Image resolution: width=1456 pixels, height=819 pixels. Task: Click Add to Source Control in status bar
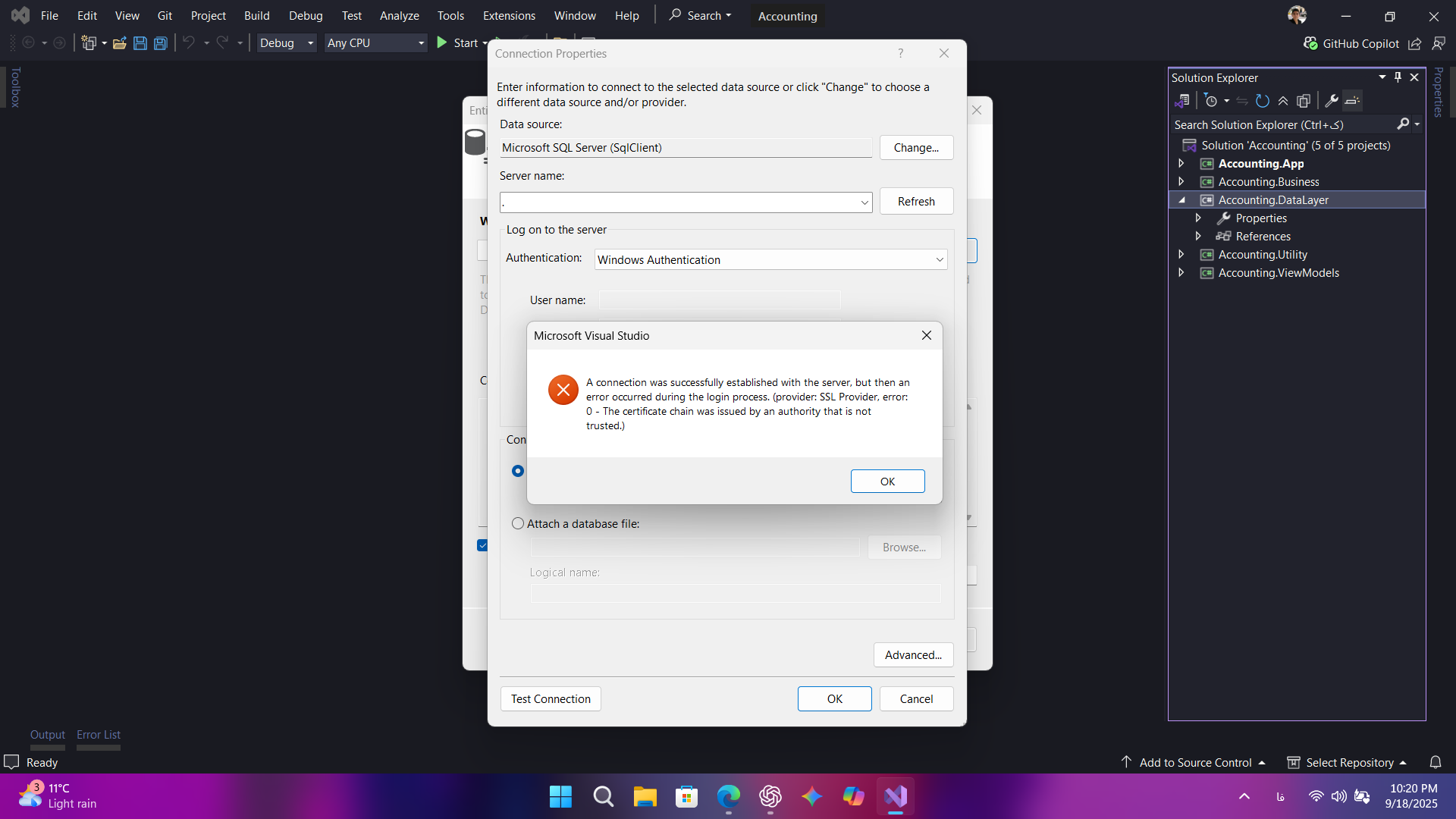pos(1193,762)
